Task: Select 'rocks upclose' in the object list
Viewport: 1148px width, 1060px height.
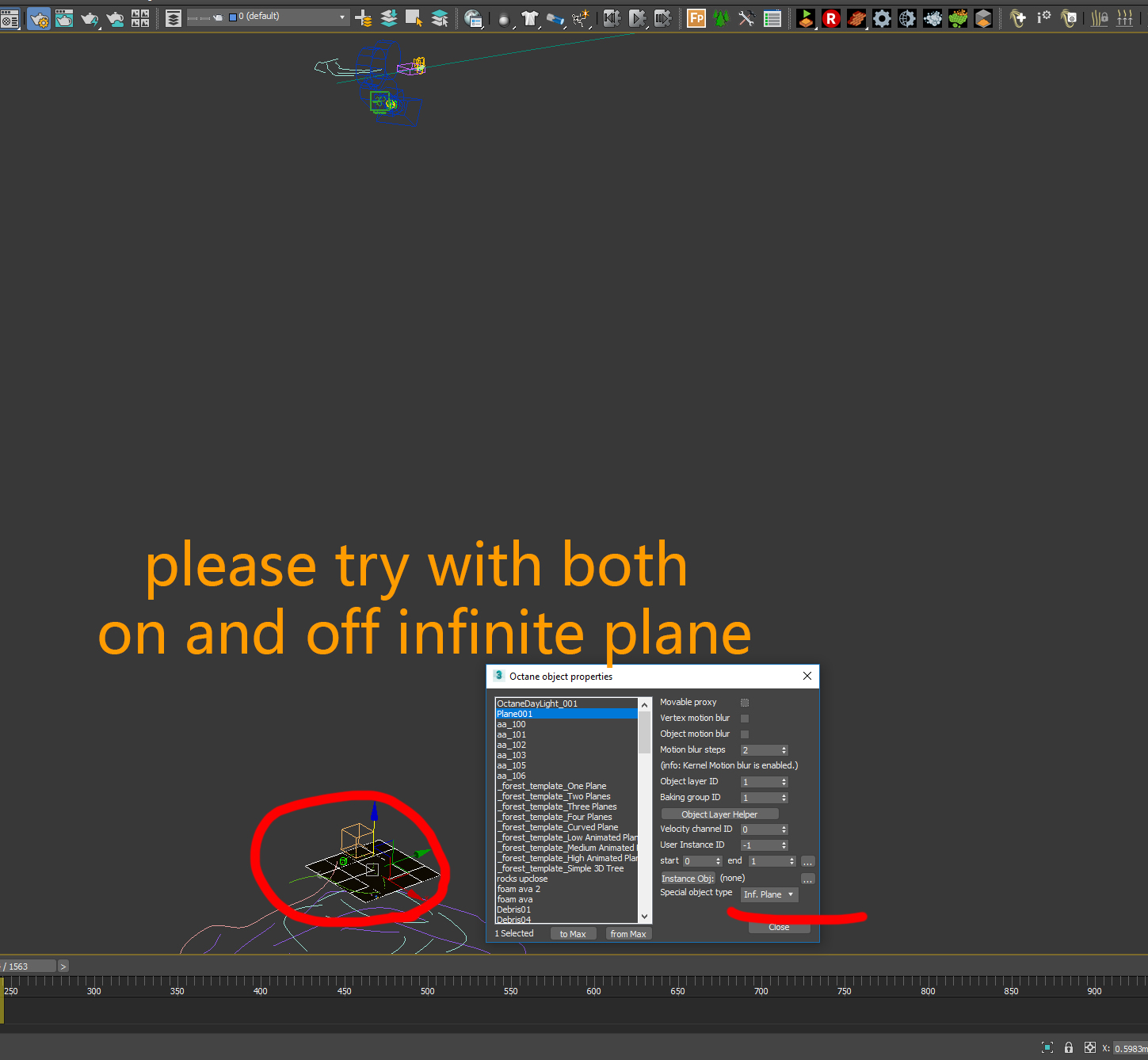Action: [x=522, y=879]
